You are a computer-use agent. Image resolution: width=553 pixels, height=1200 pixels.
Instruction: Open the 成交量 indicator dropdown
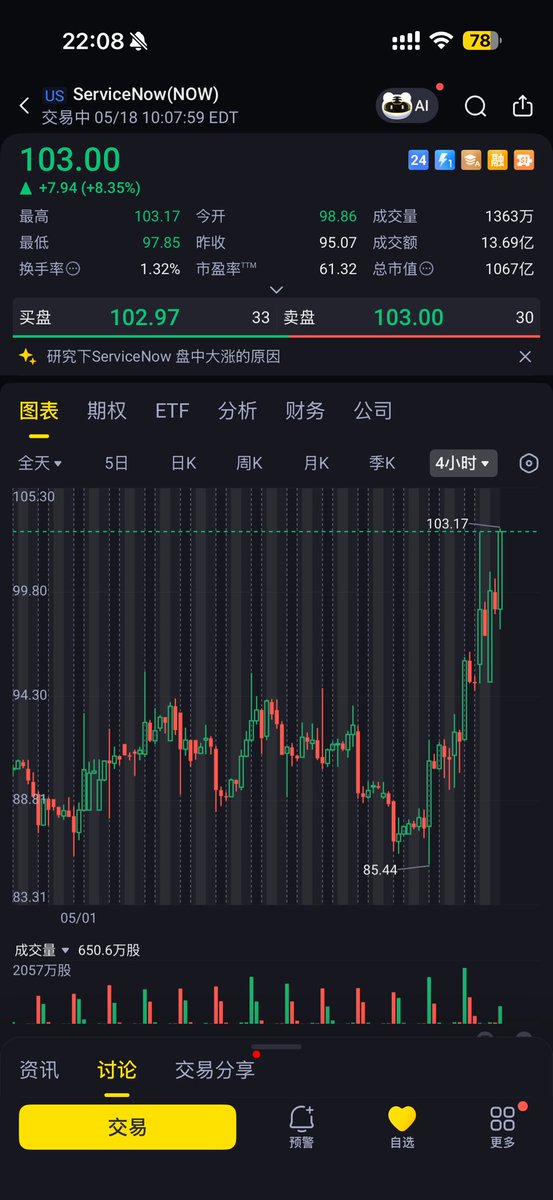click(42, 950)
